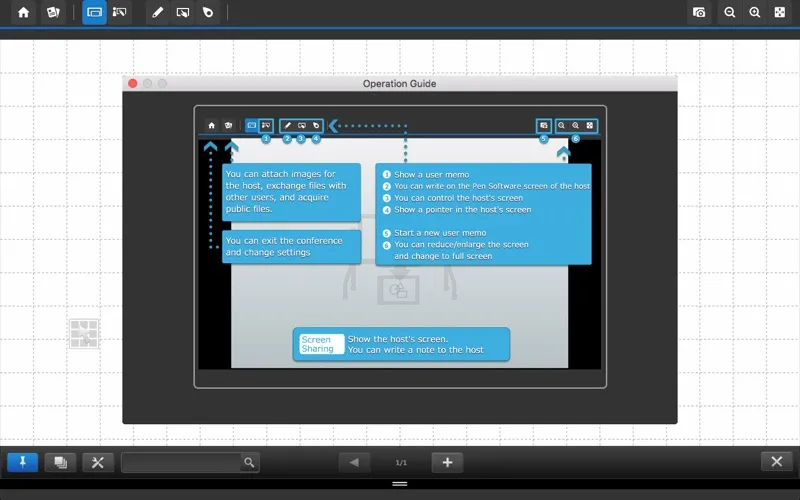Open the stacked pages list button
This screenshot has height=500, width=800.
coord(60,462)
